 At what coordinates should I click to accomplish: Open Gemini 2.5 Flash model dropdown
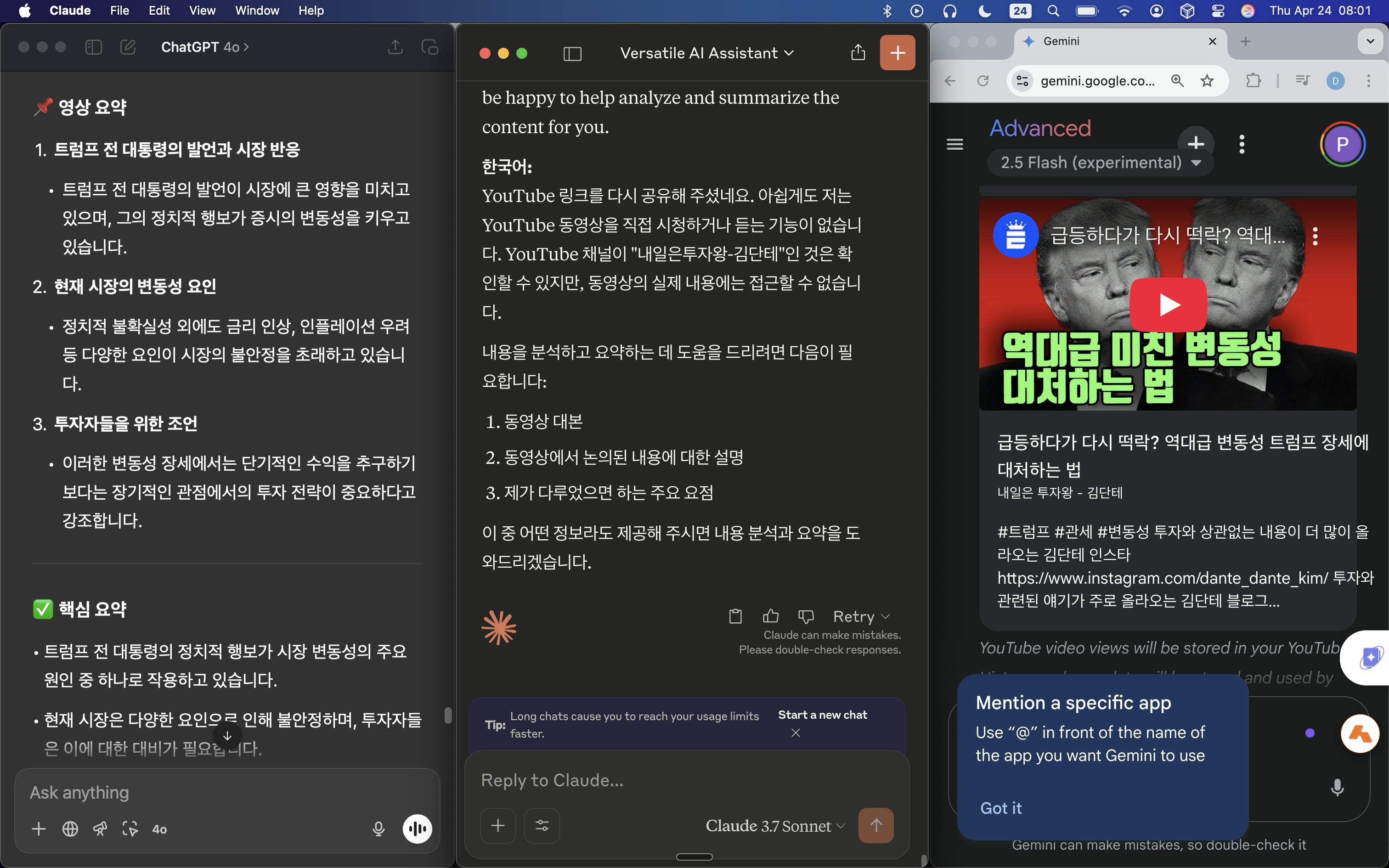[x=1100, y=163]
